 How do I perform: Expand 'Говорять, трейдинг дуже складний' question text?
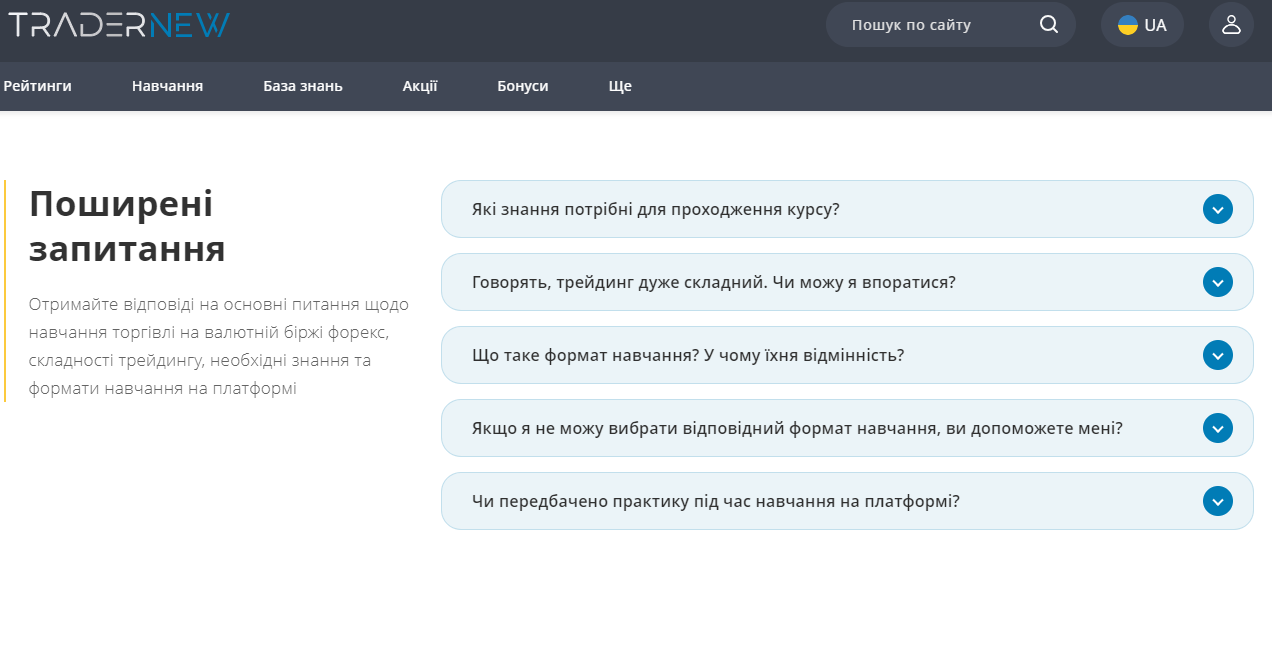tap(713, 282)
